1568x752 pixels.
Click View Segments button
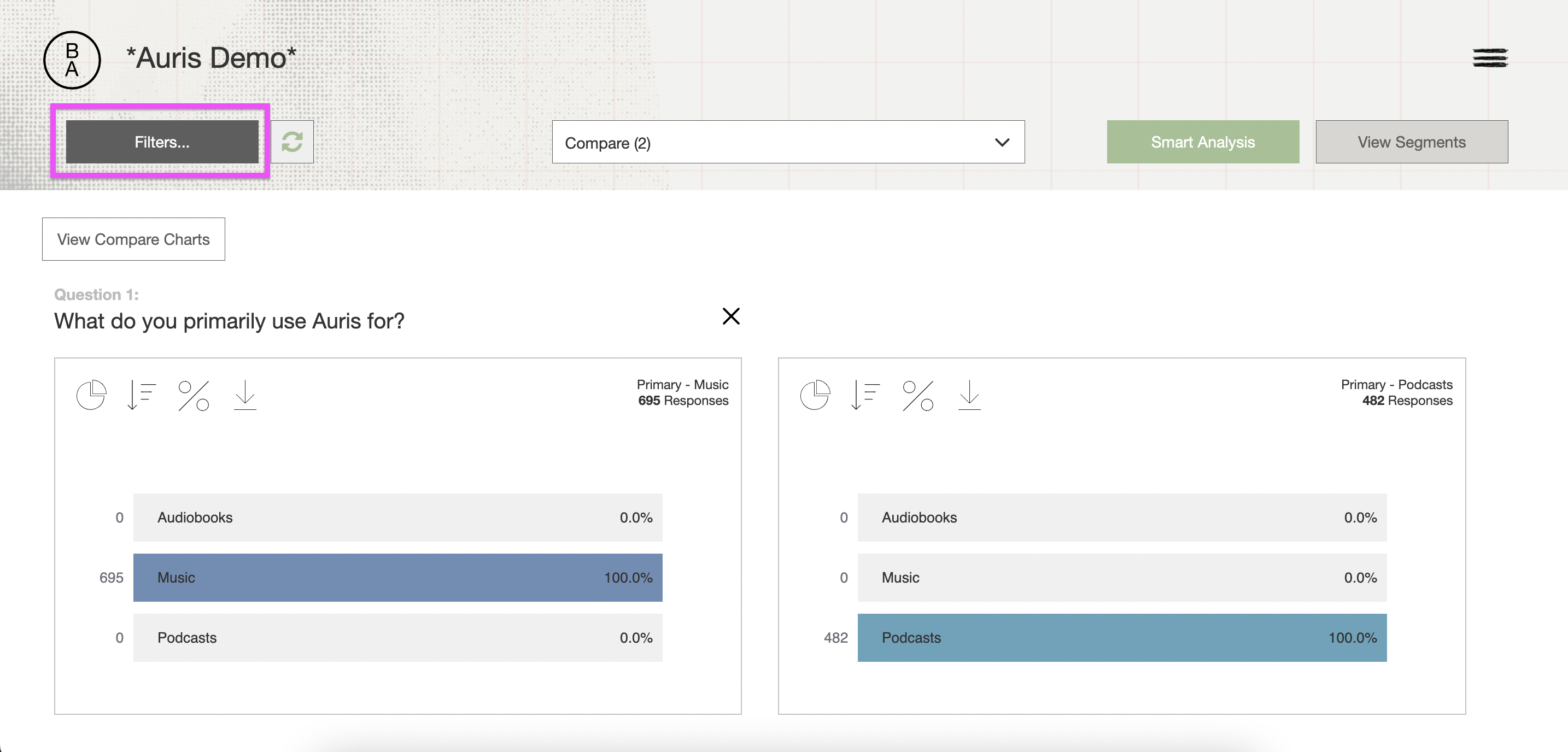pos(1412,142)
